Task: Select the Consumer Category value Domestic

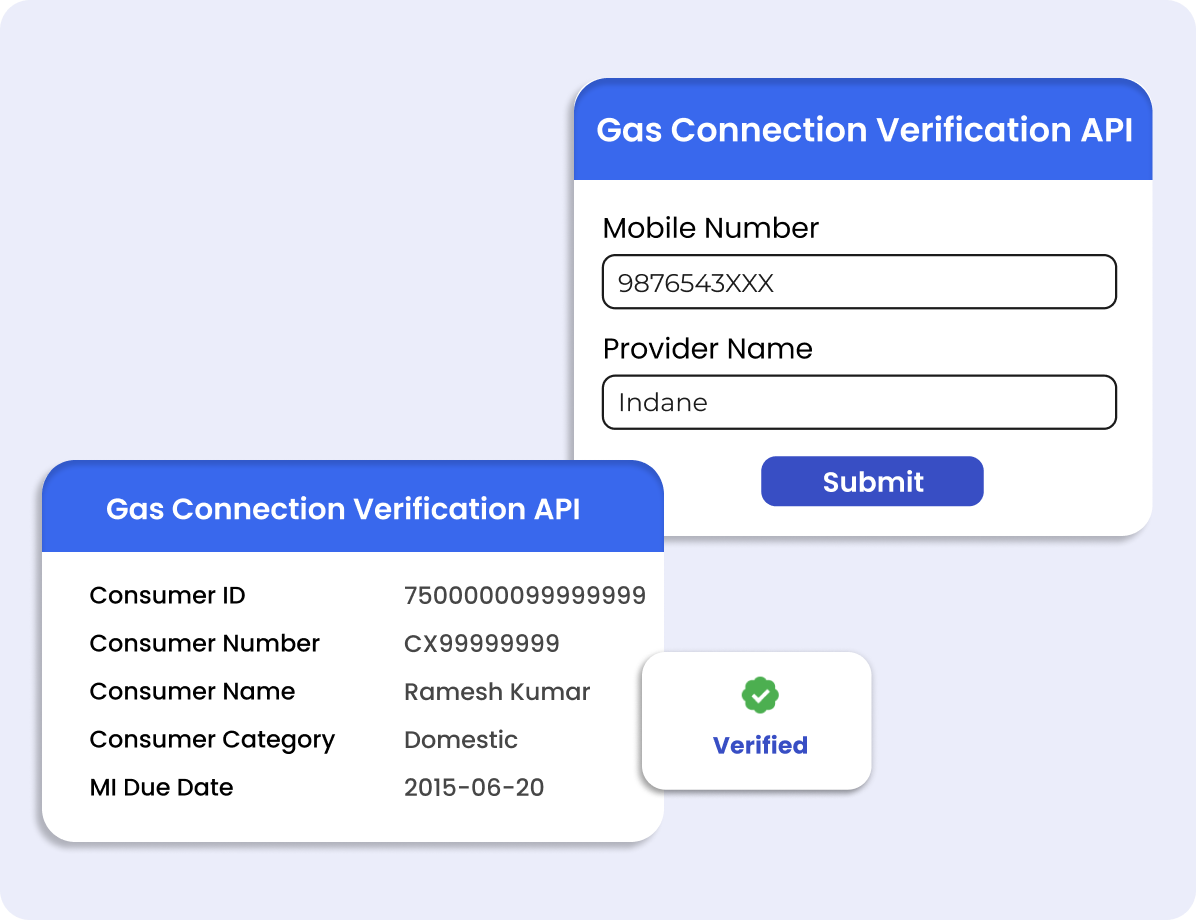Action: pyautogui.click(x=461, y=739)
